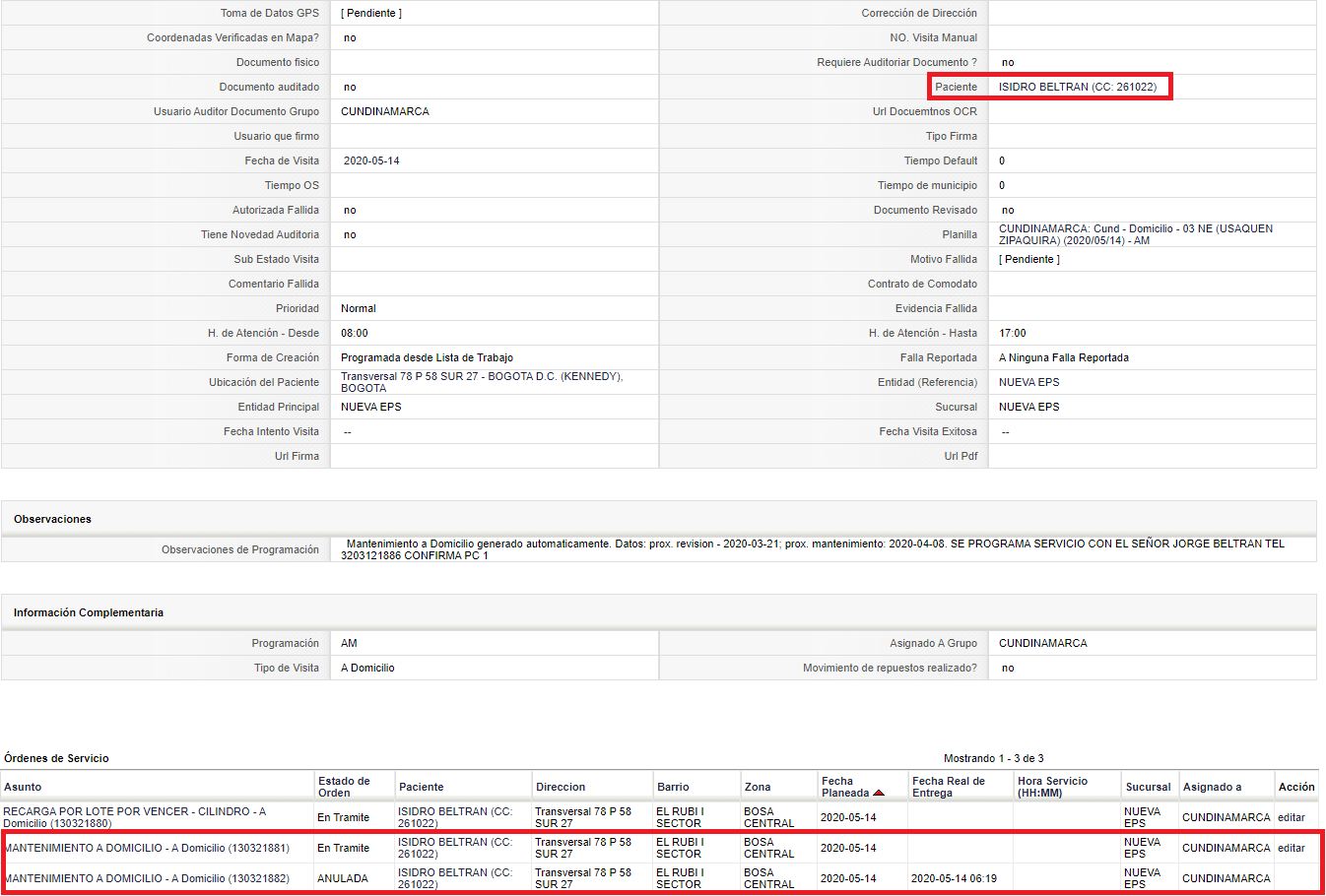This screenshot has width=1326, height=896.
Task: Click Tiempo Default value 0
Action: coord(1002,160)
